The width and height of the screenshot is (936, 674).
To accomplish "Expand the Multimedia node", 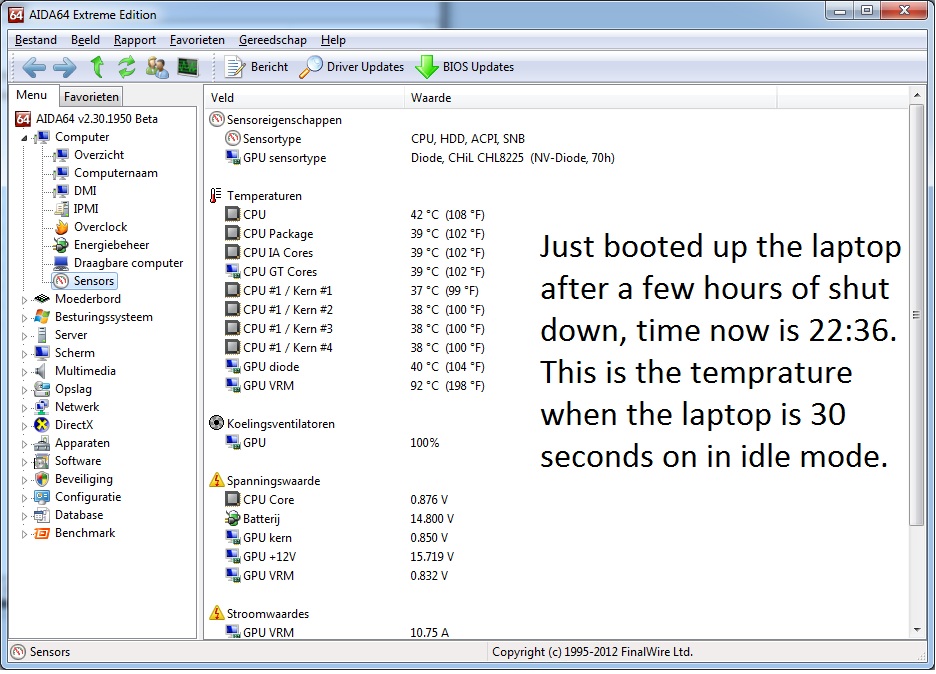I will point(24,372).
